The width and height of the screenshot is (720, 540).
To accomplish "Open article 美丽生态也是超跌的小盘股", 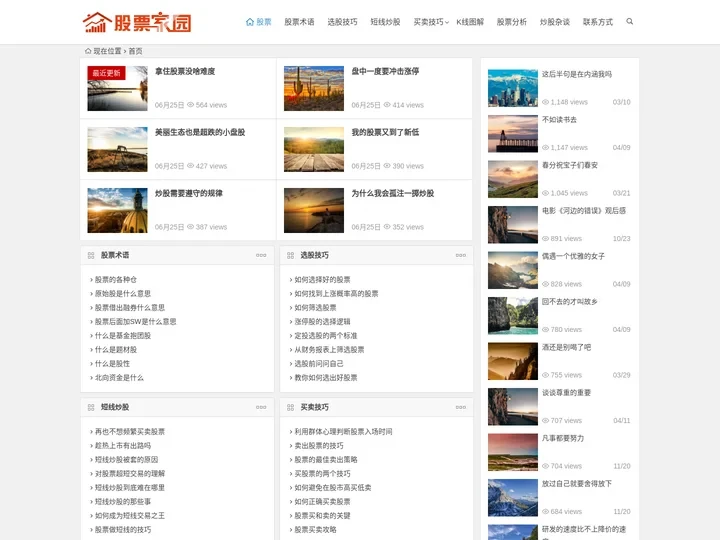I will (200, 132).
